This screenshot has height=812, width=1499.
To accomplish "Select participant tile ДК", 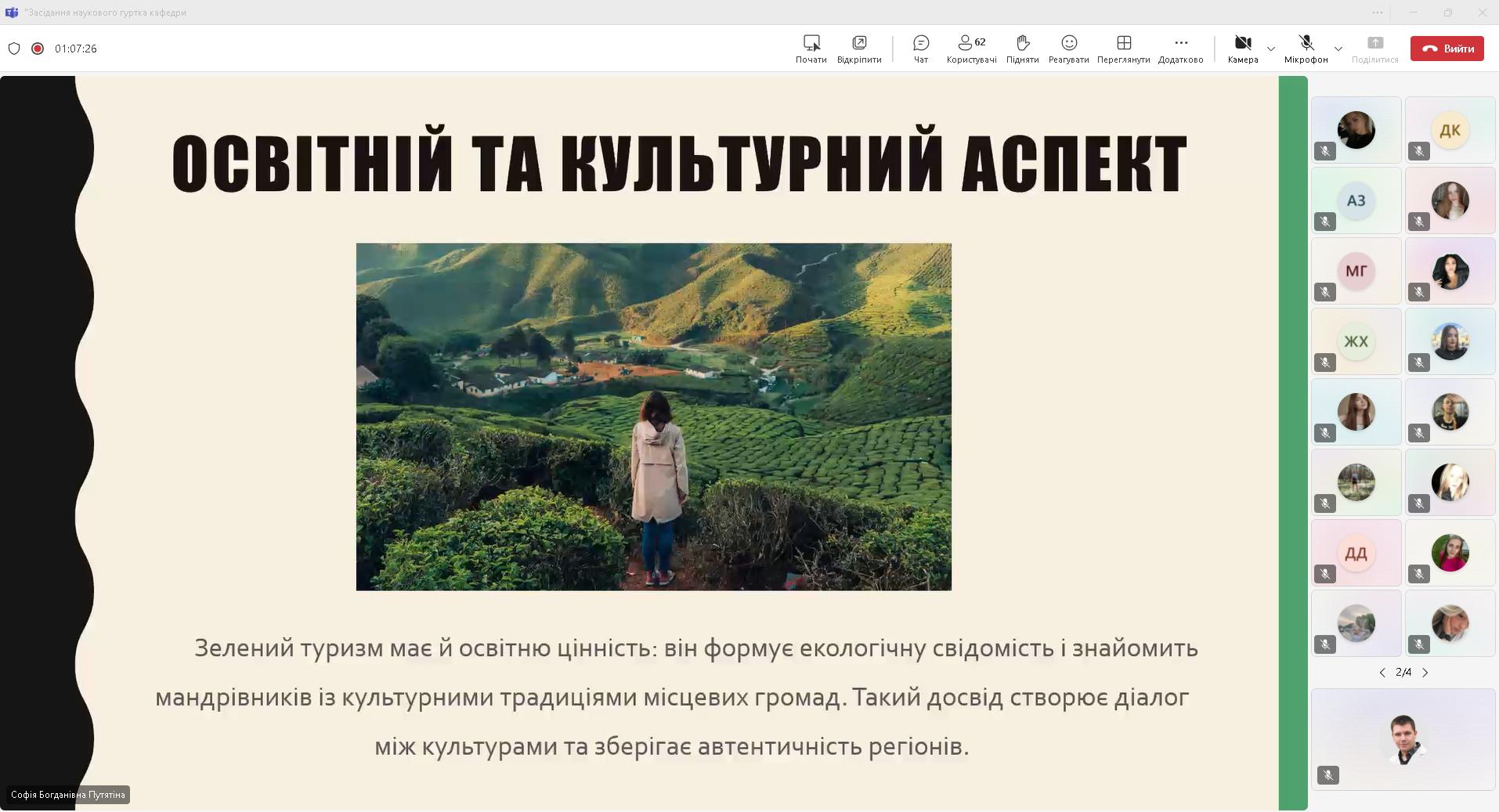I will (1450, 130).
